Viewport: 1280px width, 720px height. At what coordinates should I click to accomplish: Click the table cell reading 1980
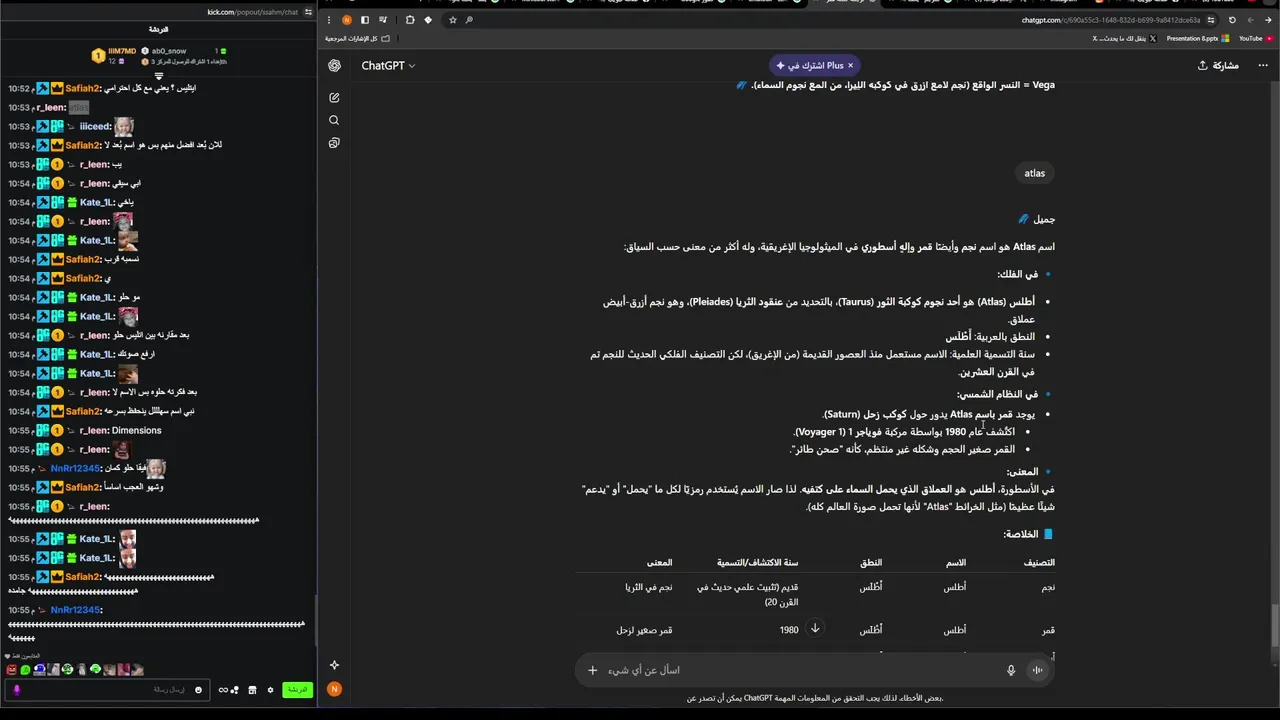click(789, 630)
